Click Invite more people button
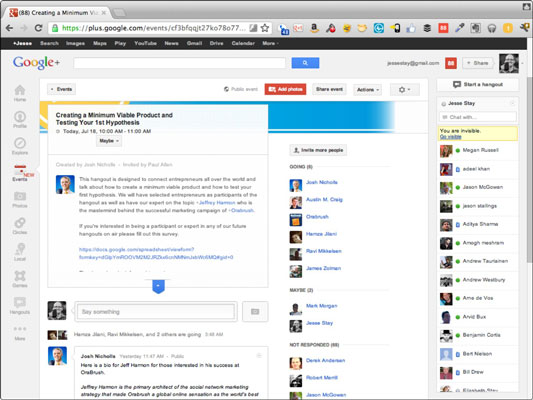The width and height of the screenshot is (533, 400). click(319, 150)
